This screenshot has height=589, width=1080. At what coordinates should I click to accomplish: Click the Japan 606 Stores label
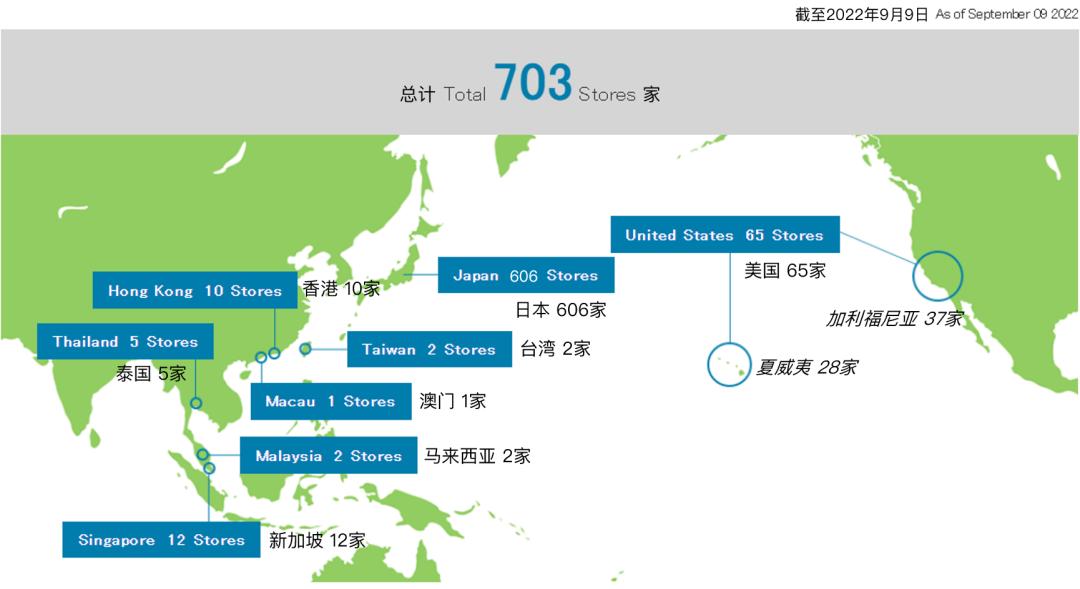tap(527, 274)
